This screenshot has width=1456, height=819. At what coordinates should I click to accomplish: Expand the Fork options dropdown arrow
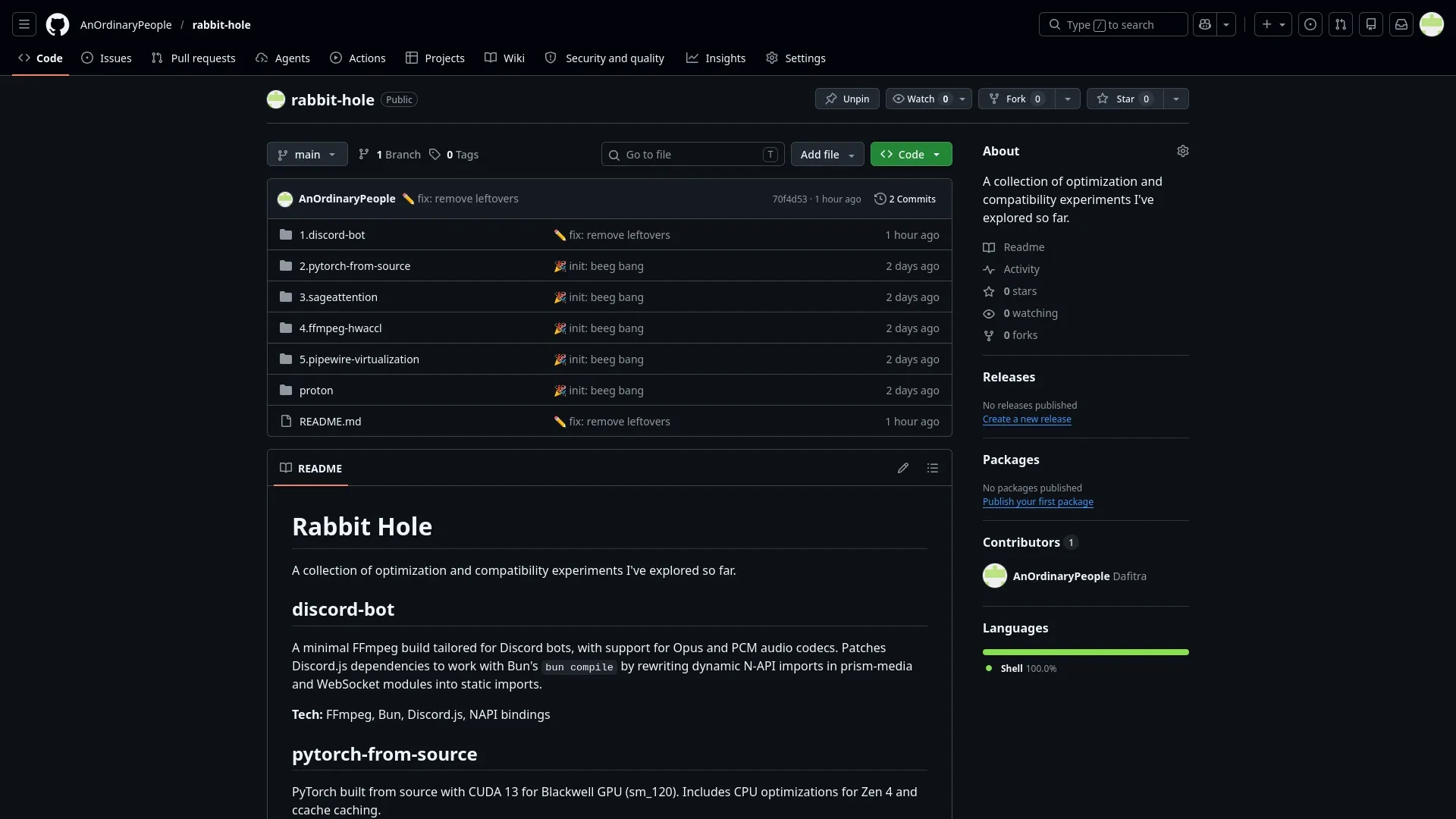pos(1068,99)
